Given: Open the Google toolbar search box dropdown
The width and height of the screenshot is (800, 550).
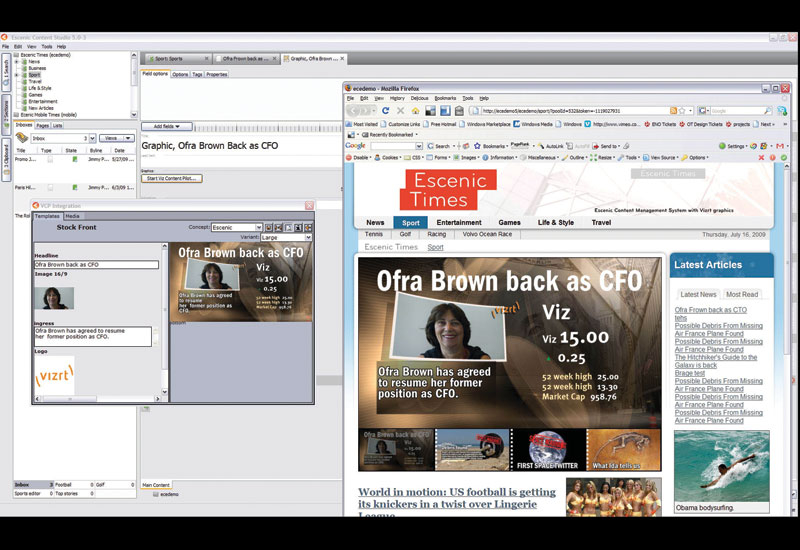Looking at the screenshot, I should [419, 146].
